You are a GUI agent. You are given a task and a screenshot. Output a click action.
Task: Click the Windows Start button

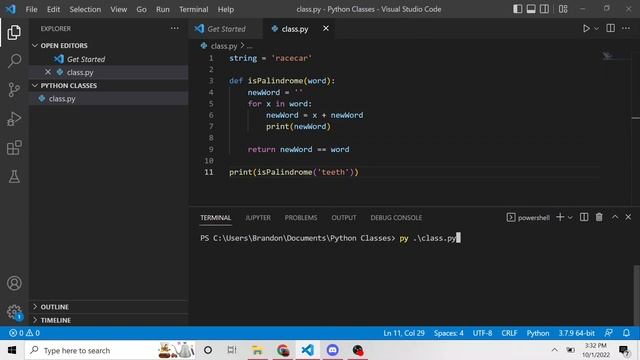(12, 350)
